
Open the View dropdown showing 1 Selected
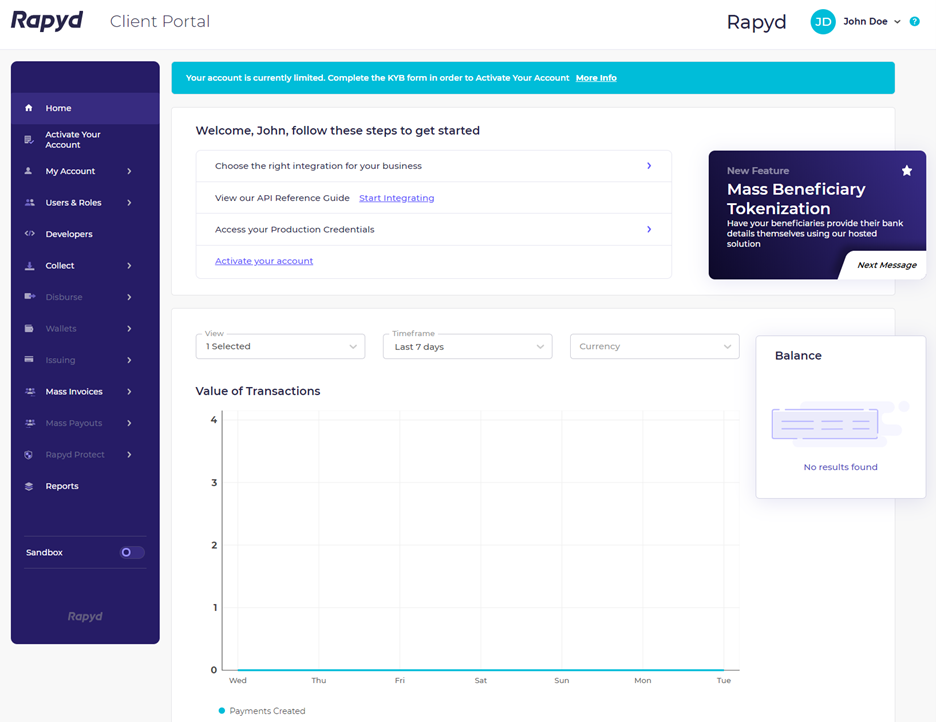pos(280,346)
